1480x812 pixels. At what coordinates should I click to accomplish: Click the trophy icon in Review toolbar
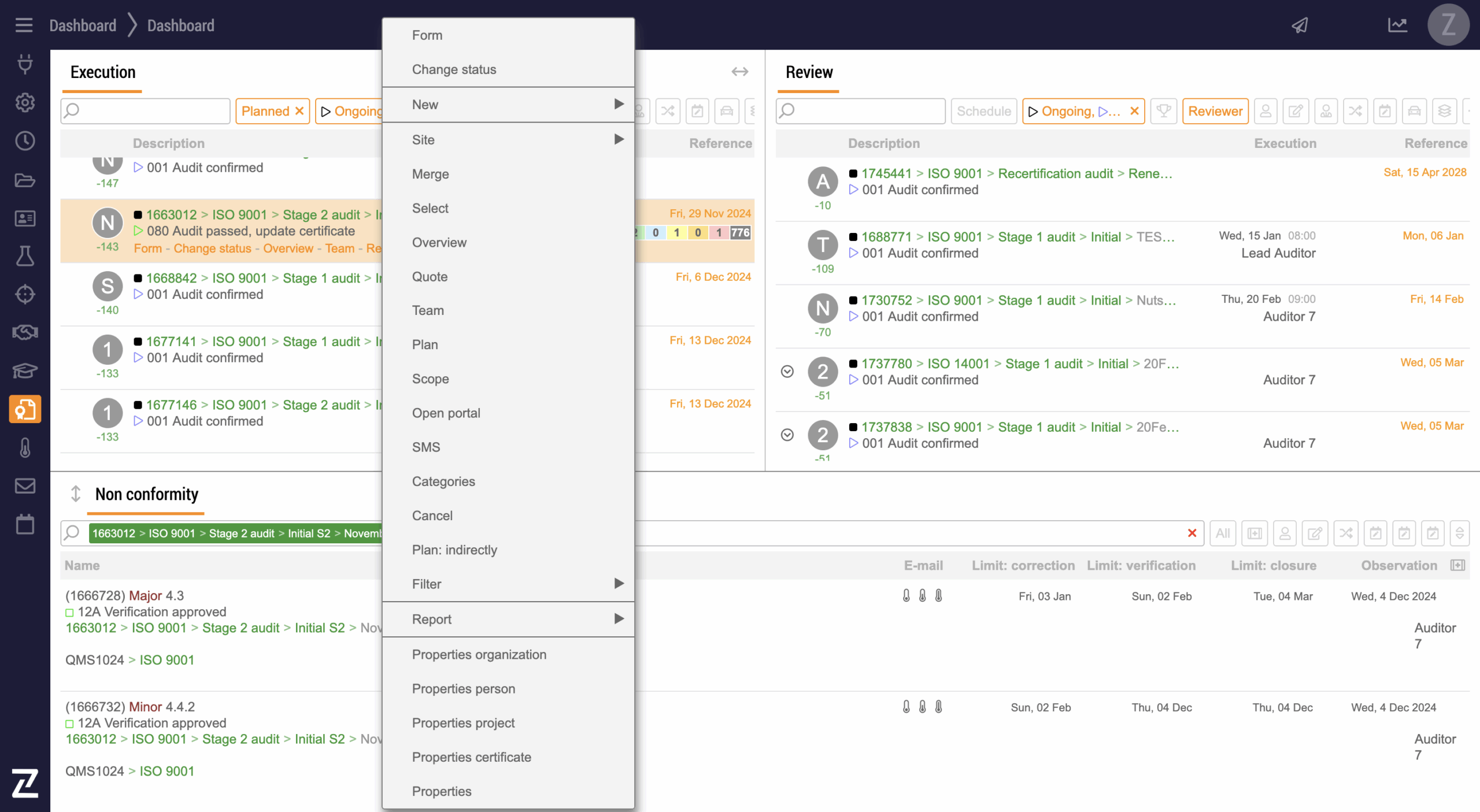pos(1163,111)
